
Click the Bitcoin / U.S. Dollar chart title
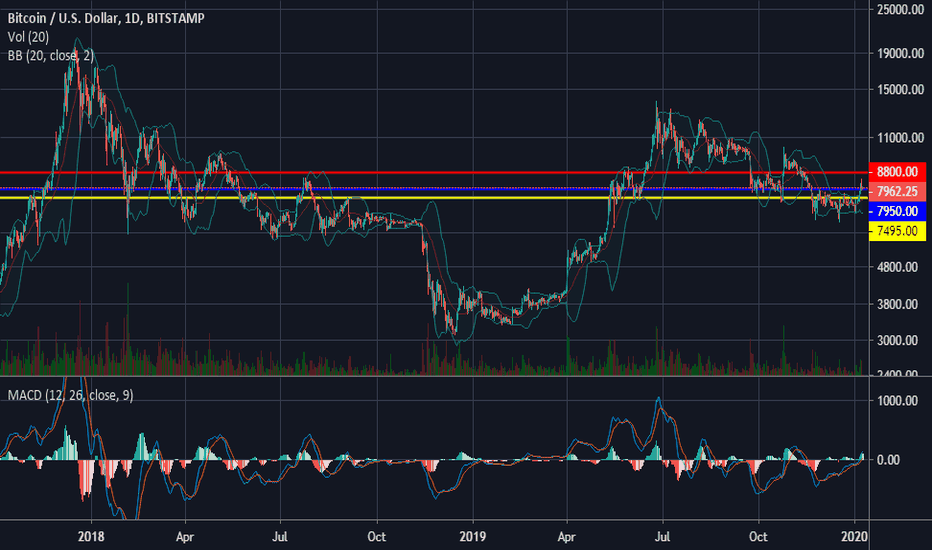(x=106, y=18)
